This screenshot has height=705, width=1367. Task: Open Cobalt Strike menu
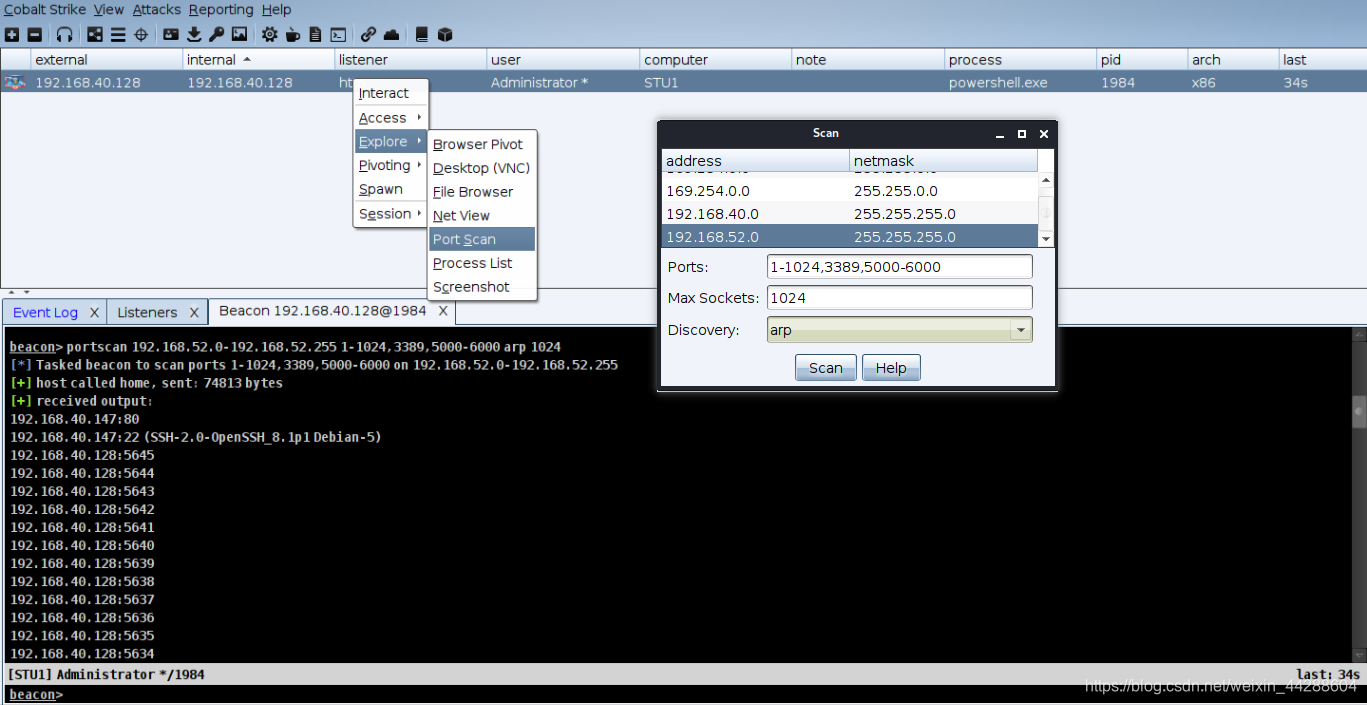(x=45, y=9)
